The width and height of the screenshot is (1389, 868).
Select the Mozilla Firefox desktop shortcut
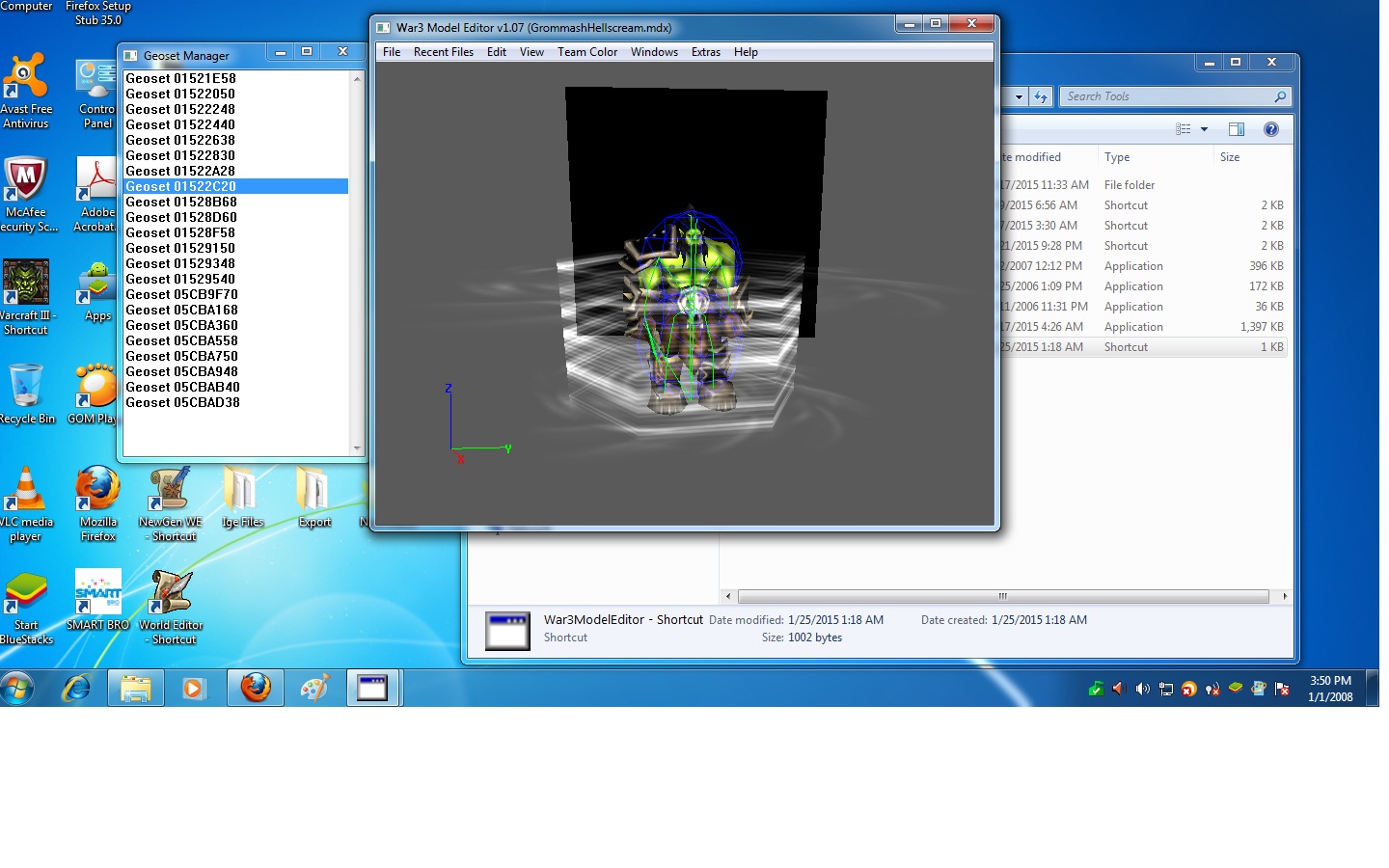[x=97, y=503]
